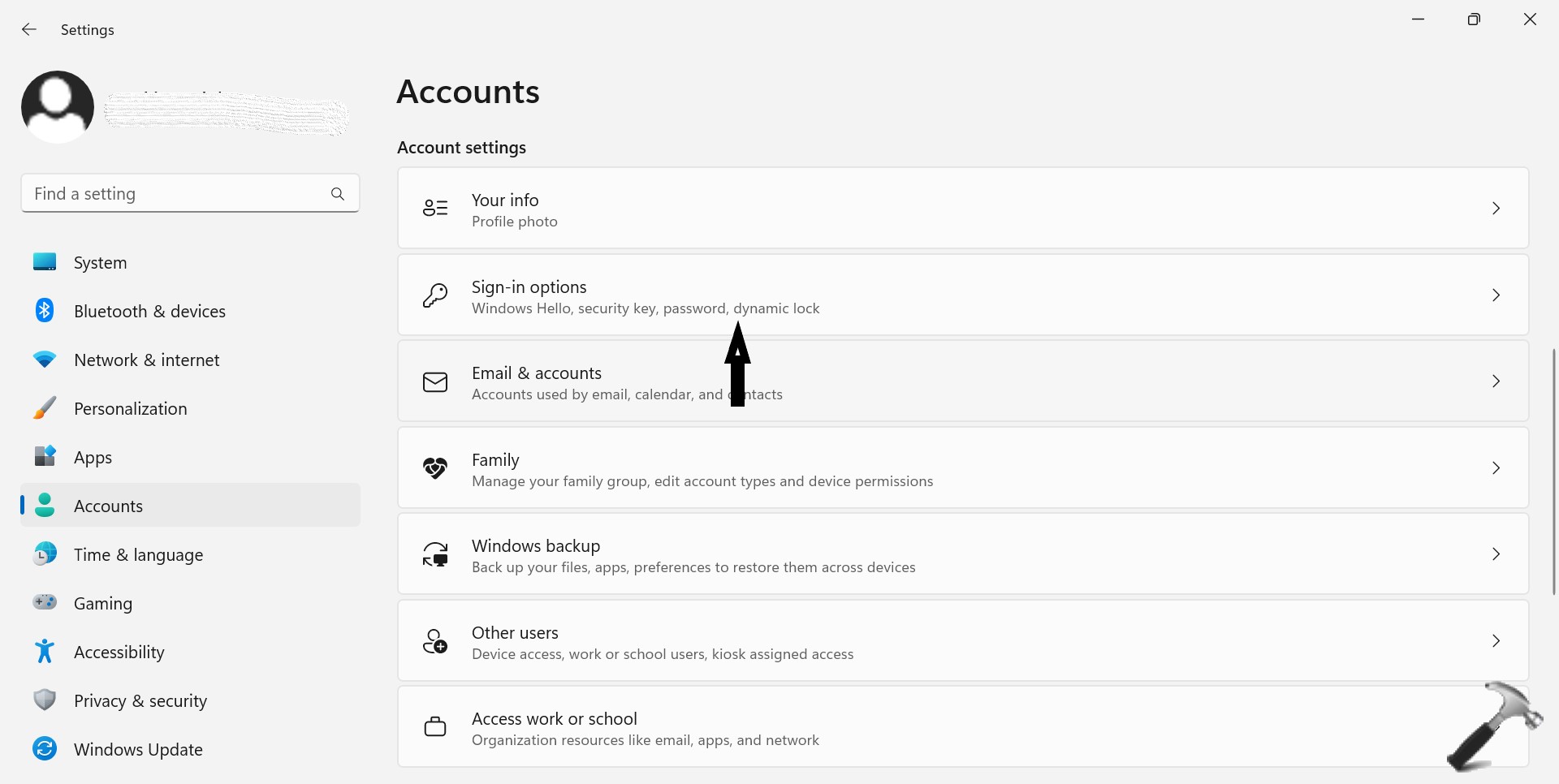Open System settings in sidebar

pos(100,263)
